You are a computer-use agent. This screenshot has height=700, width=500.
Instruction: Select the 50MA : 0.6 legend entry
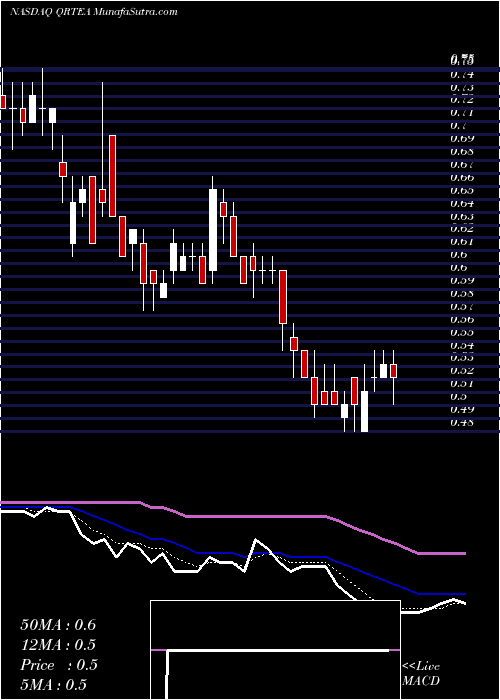click(58, 625)
